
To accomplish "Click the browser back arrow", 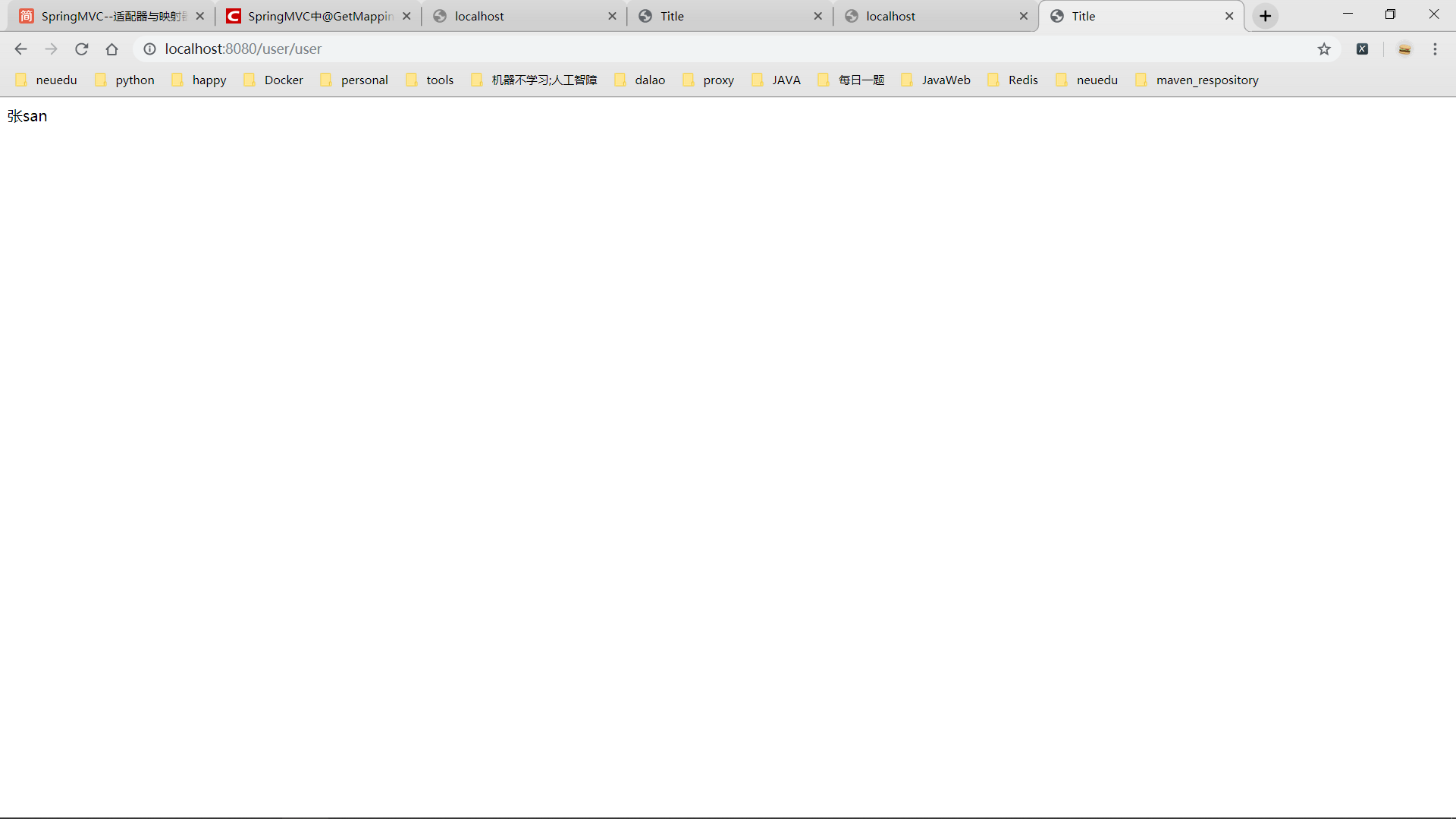I will click(20, 49).
